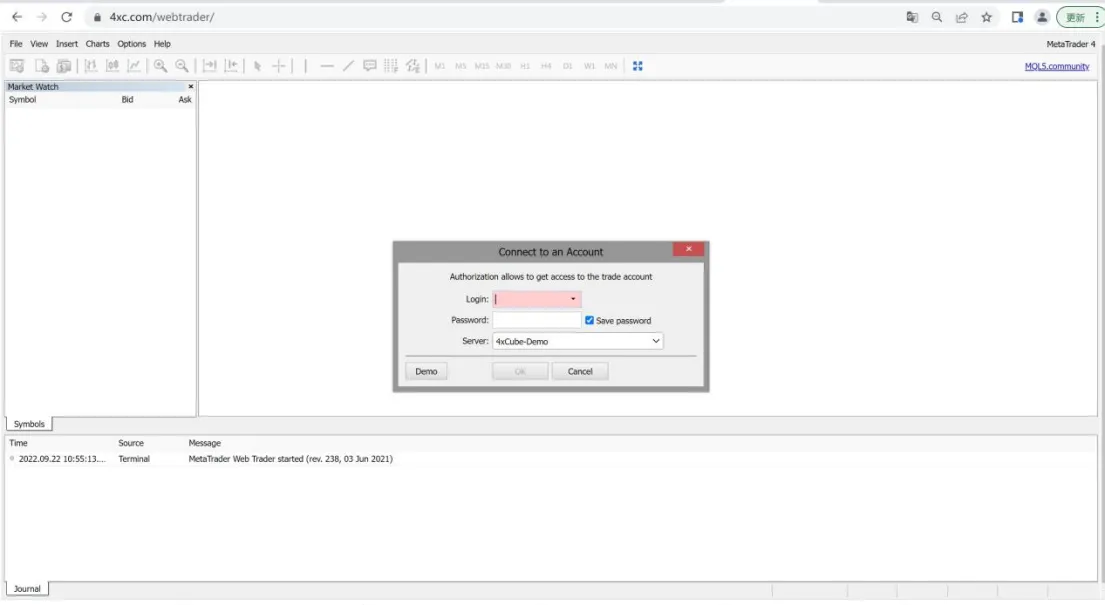Select the M15 timeframe
The height and width of the screenshot is (606, 1106).
[482, 66]
